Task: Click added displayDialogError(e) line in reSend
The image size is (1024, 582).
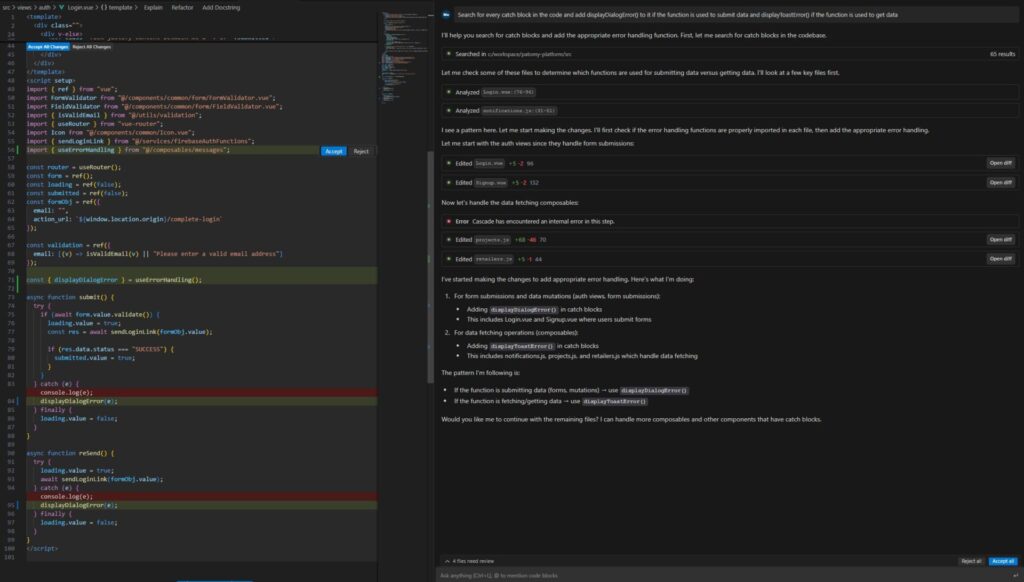Action: click(x=202, y=505)
